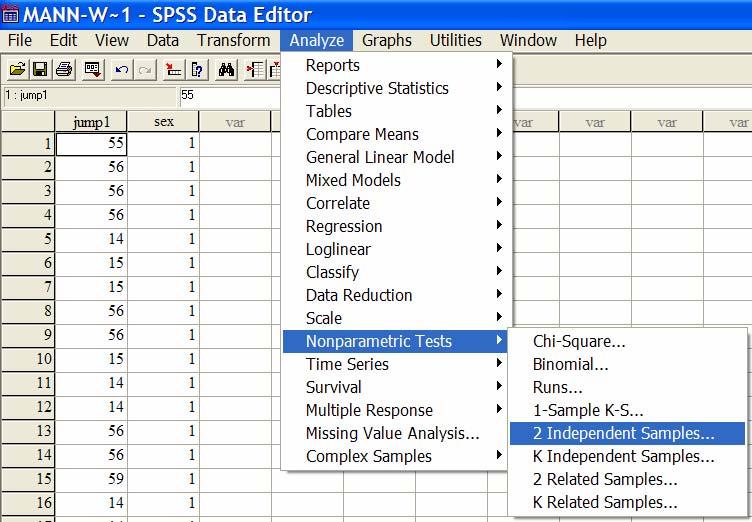Open the Dialog Recall toolbar icon

pyautogui.click(x=92, y=70)
